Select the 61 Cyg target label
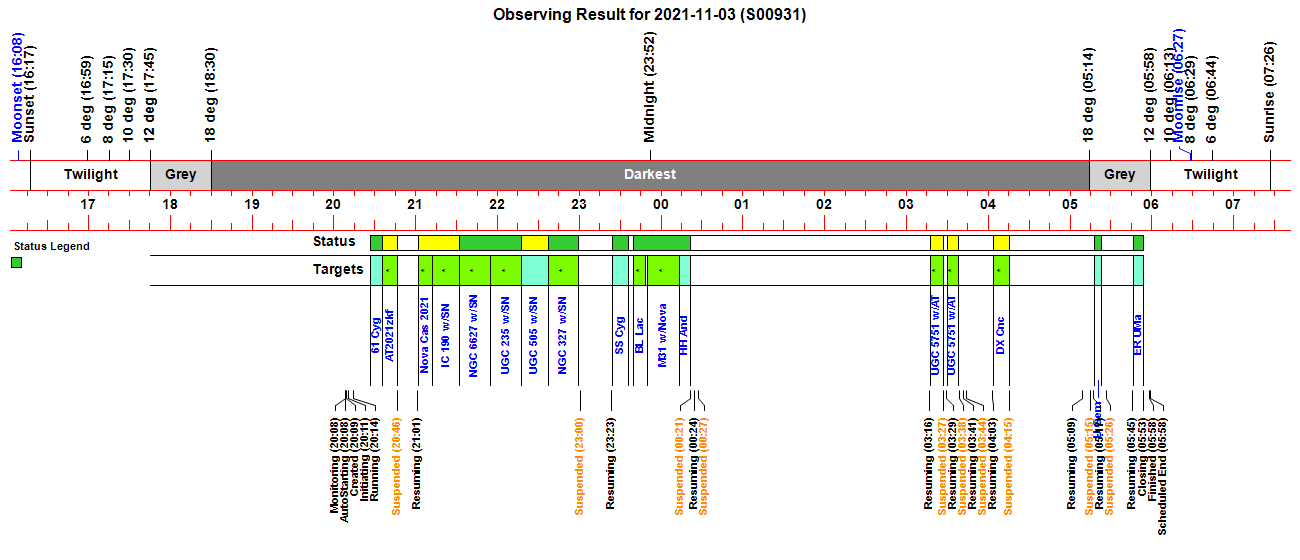Image resolution: width=1300 pixels, height=560 pixels. pyautogui.click(x=376, y=337)
